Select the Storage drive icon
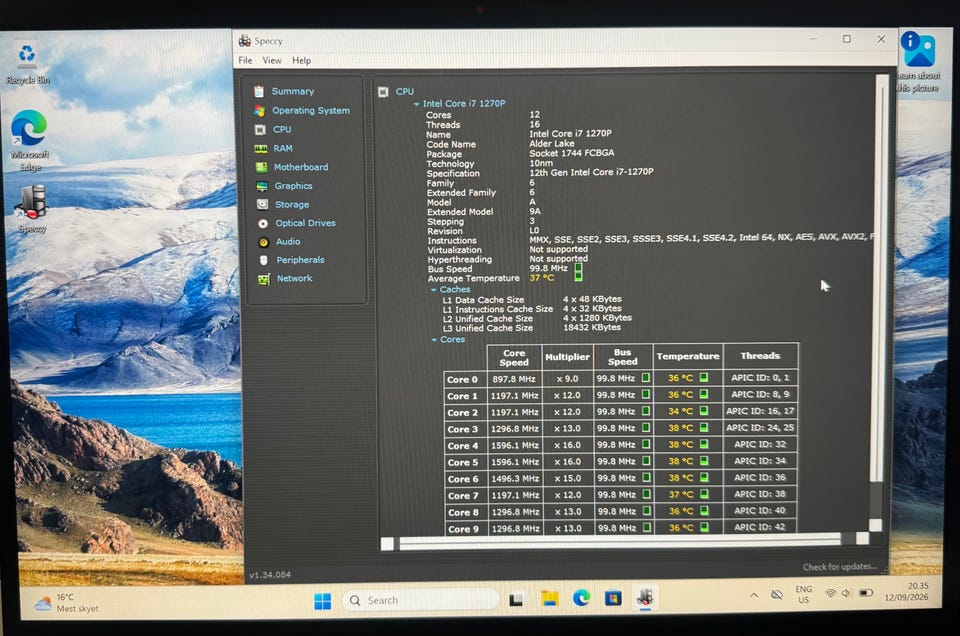This screenshot has width=960, height=636. pyautogui.click(x=263, y=204)
